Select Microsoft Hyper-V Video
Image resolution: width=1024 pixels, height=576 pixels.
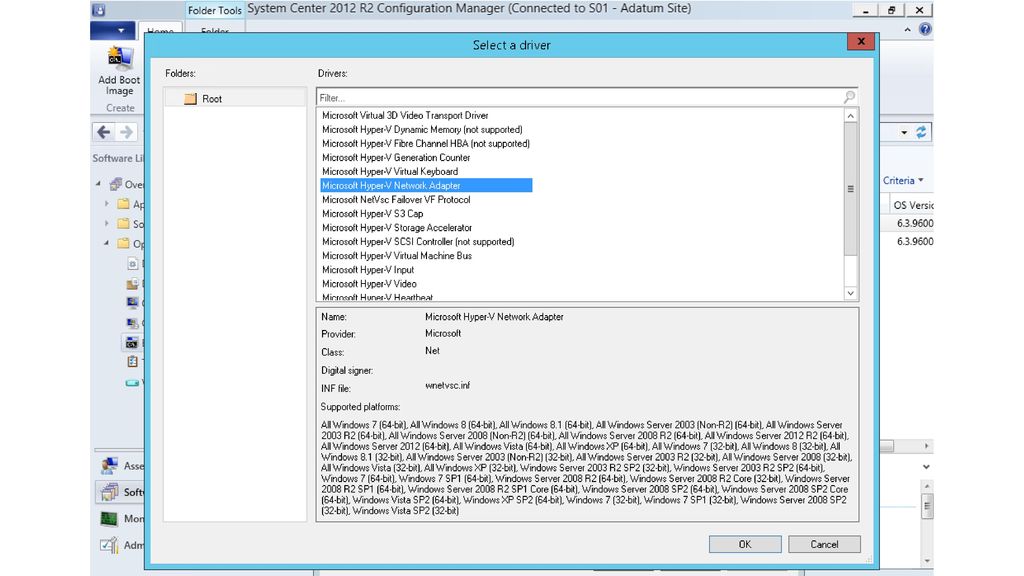pos(369,284)
